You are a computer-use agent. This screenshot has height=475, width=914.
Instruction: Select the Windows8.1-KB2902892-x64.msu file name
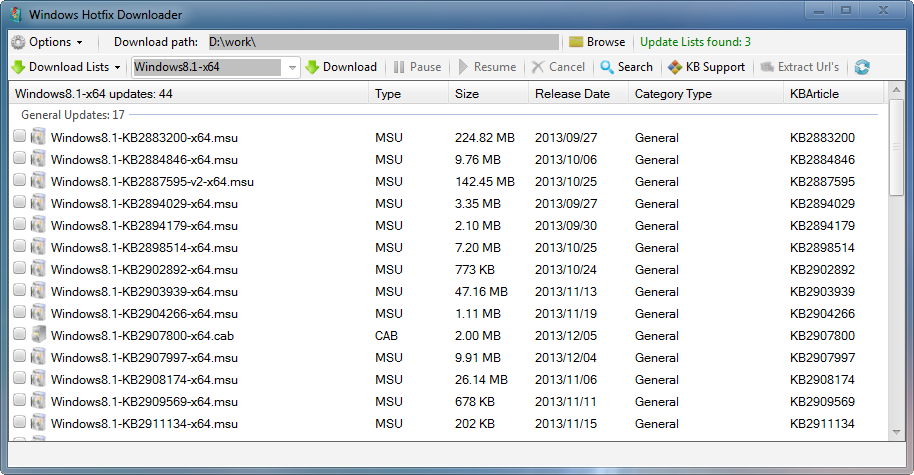144,270
